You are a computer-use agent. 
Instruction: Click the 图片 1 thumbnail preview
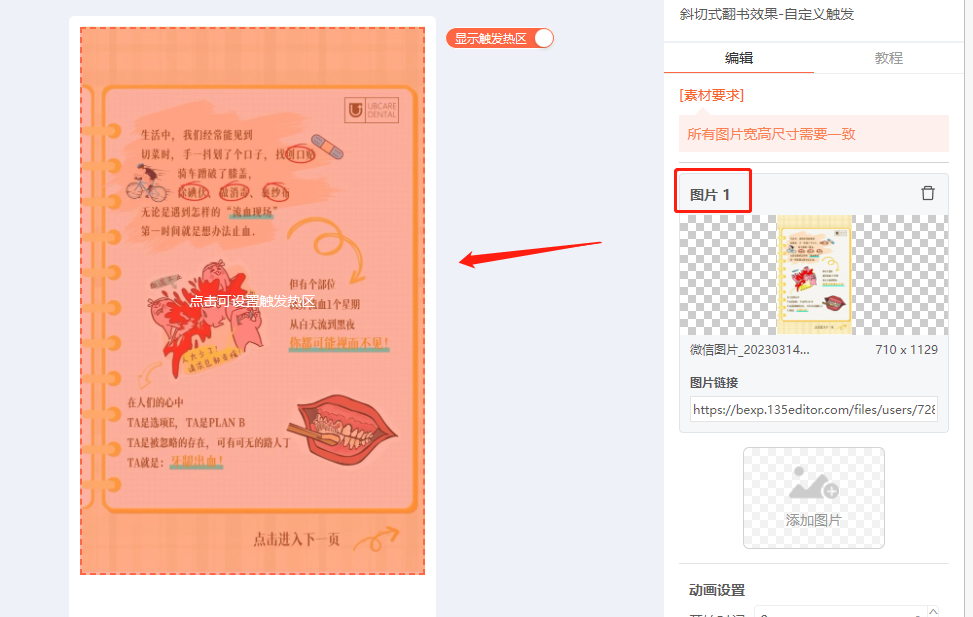pyautogui.click(x=814, y=275)
